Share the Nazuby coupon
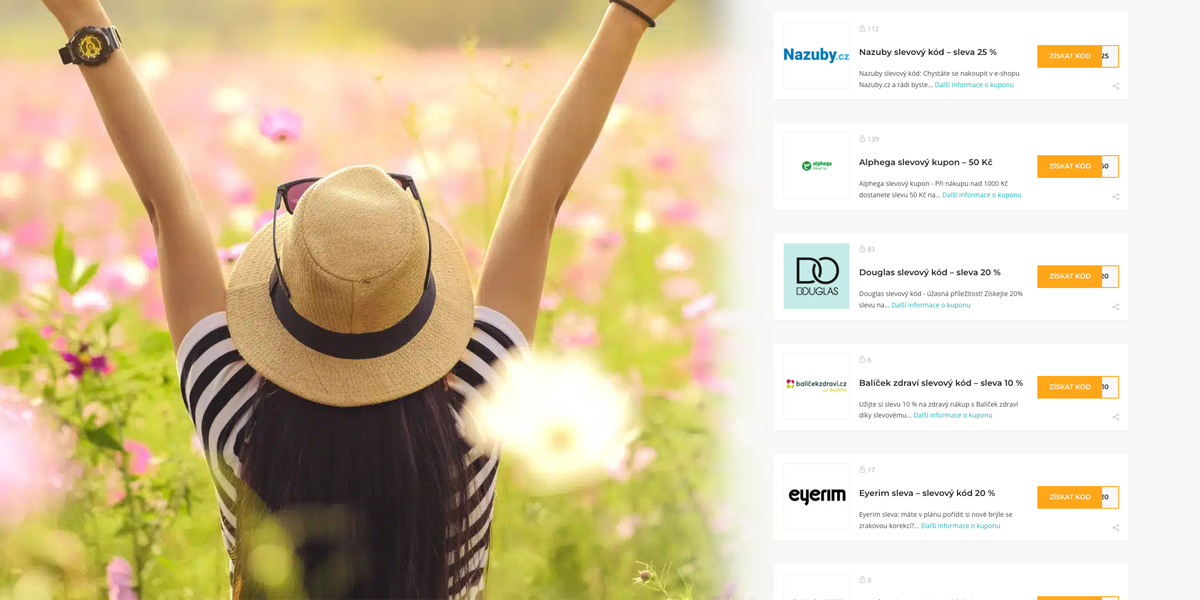This screenshot has height=600, width=1200. click(x=1115, y=86)
